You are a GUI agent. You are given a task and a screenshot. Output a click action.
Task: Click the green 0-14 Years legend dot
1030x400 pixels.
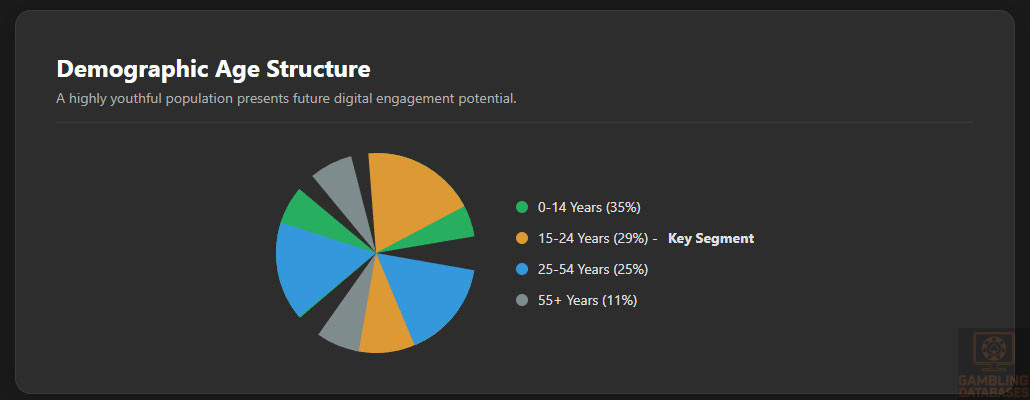(x=522, y=207)
